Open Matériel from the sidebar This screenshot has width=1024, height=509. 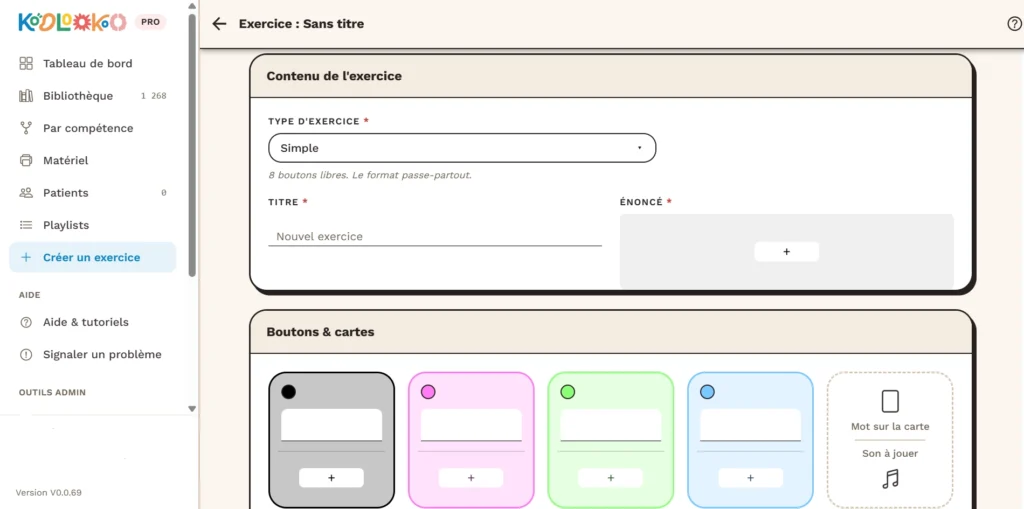93,161
